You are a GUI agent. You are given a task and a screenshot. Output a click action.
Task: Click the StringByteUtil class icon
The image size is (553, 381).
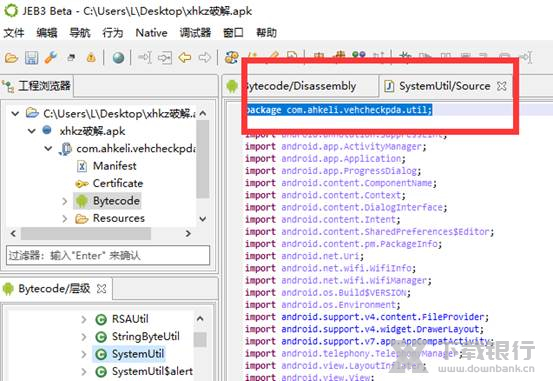click(x=101, y=337)
